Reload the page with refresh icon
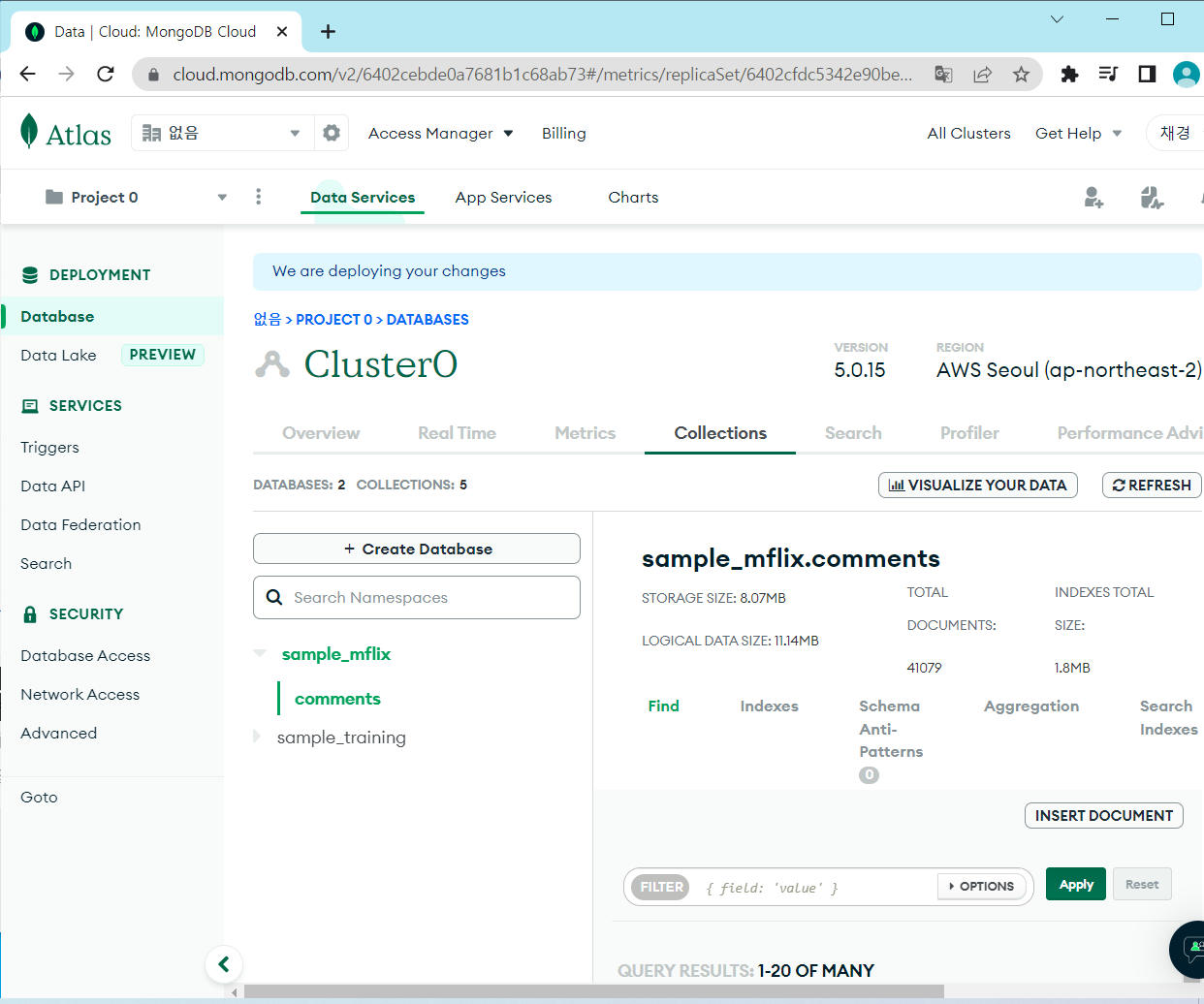The height and width of the screenshot is (1004, 1204). pyautogui.click(x=106, y=74)
